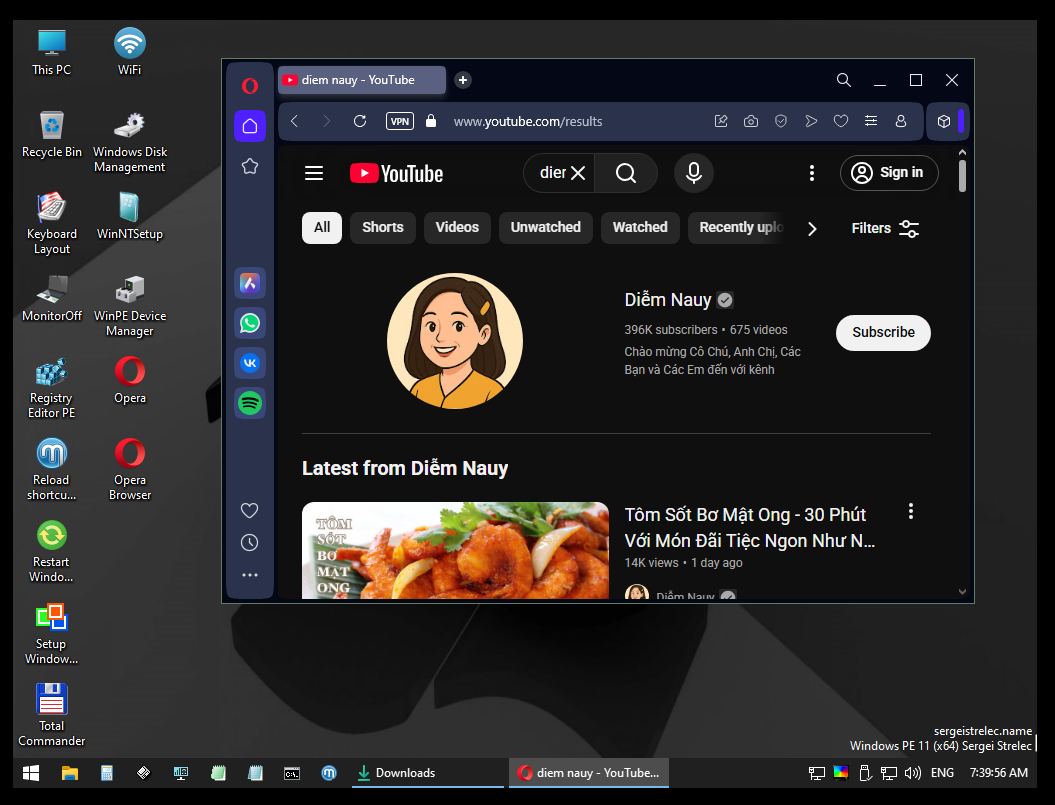Select the Shorts filter chip
The image size is (1055, 805).
(383, 228)
